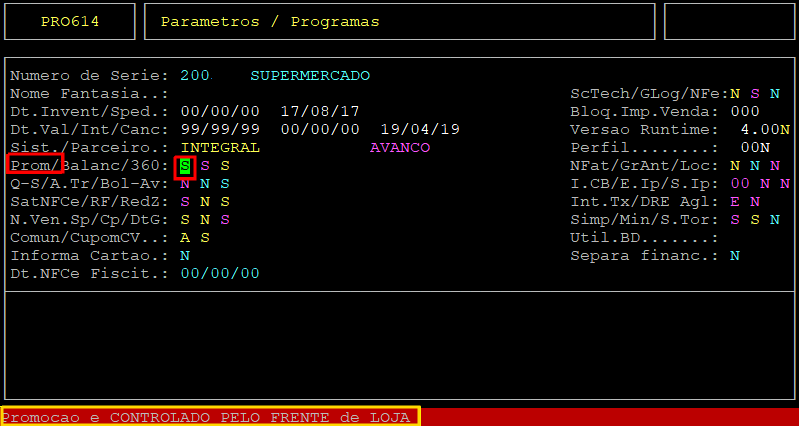799x426 pixels.
Task: Click the Dt.NFCe Fiscit. date 00/00/00
Action: tap(220, 274)
